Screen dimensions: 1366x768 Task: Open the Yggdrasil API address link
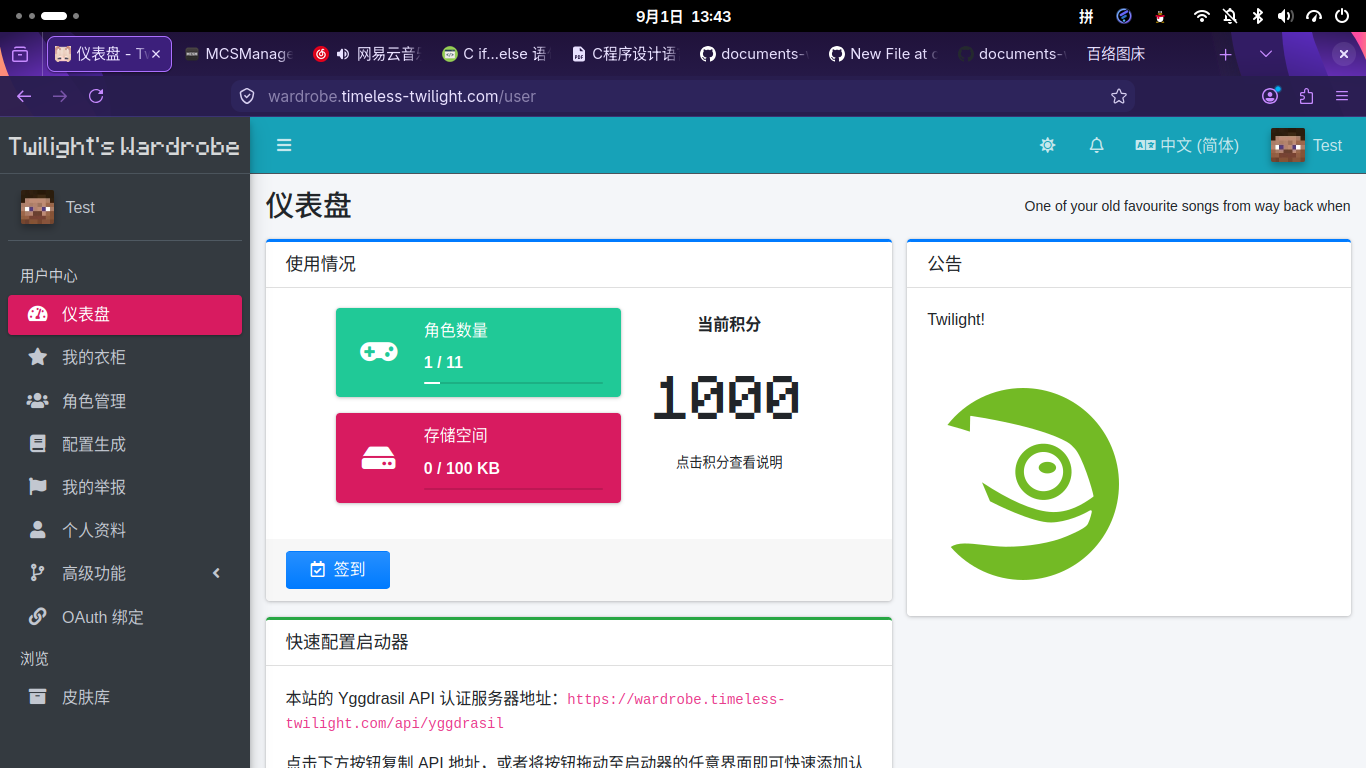(536, 711)
